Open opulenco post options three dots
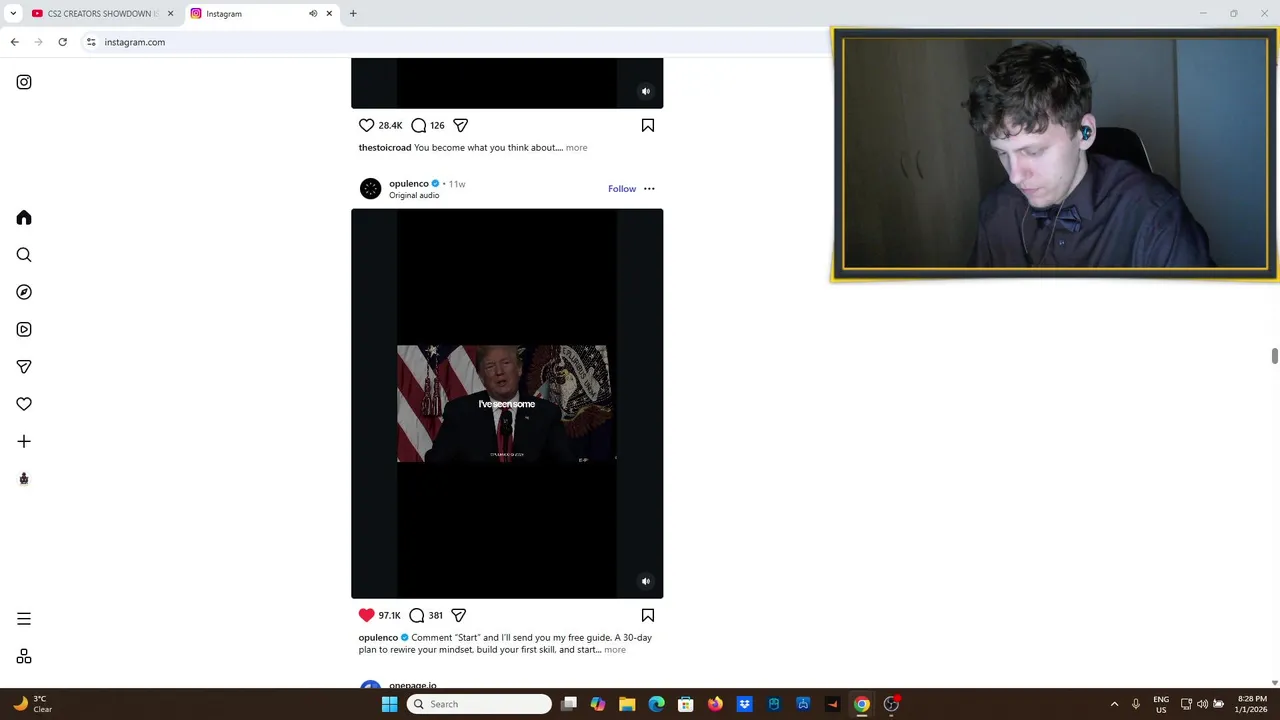The width and height of the screenshot is (1280, 720). point(649,189)
